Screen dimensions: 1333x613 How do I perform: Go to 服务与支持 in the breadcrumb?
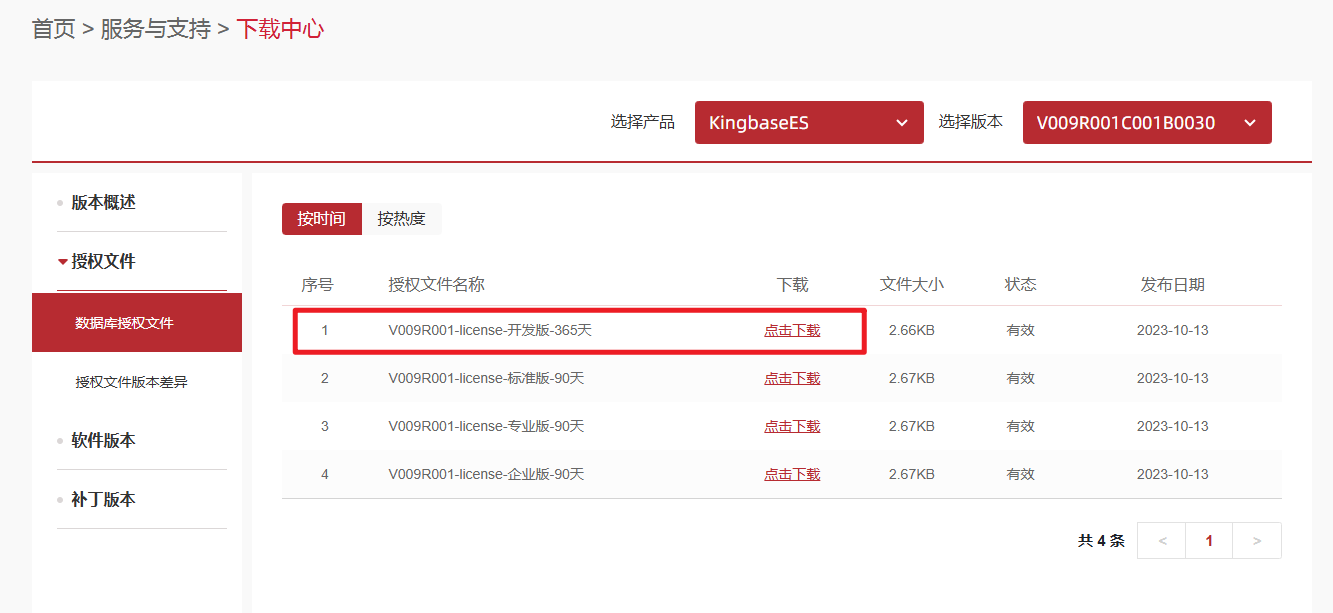(156, 29)
